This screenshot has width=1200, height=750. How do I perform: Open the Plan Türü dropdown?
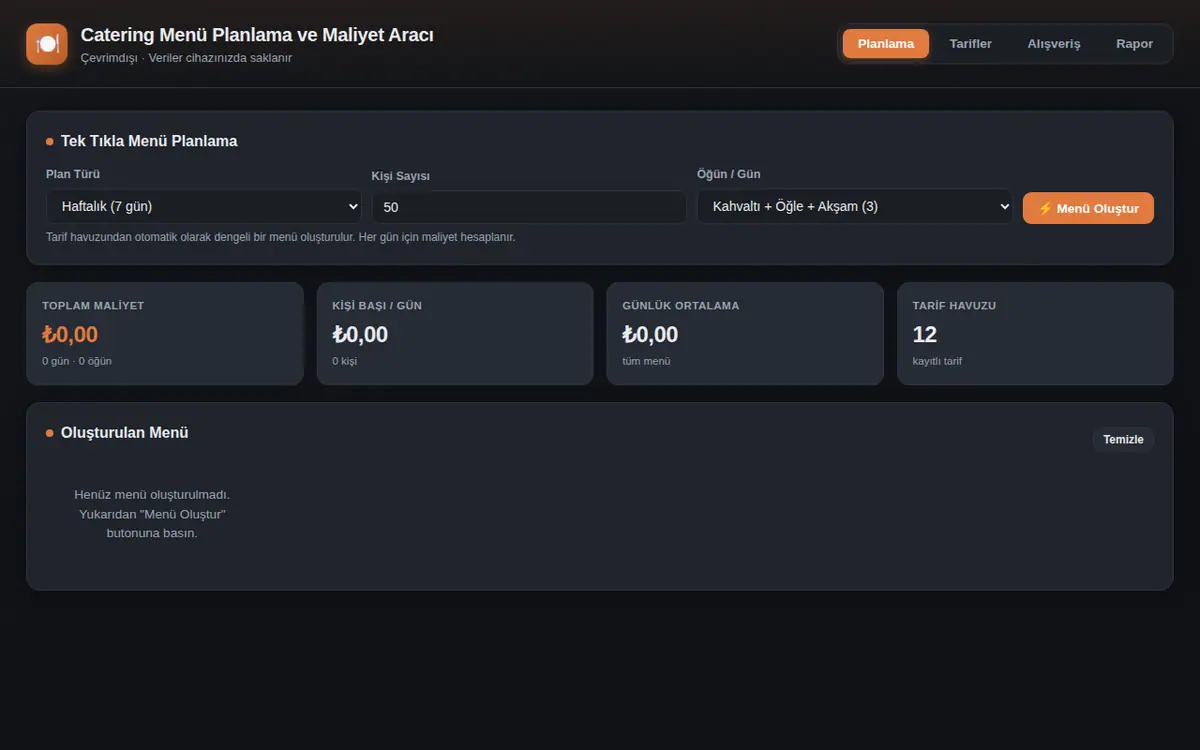pyautogui.click(x=204, y=206)
